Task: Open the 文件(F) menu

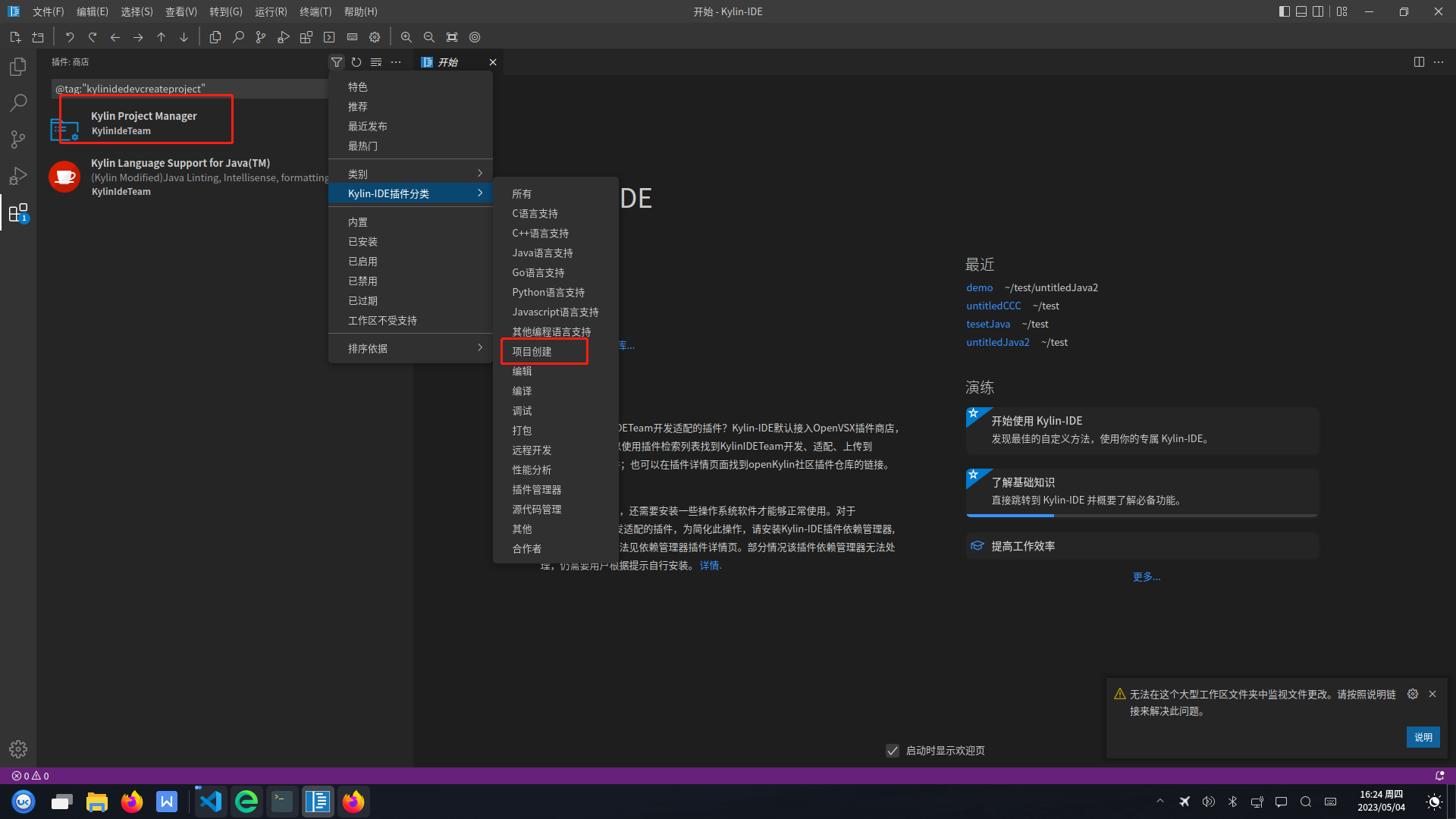Action: coord(48,11)
